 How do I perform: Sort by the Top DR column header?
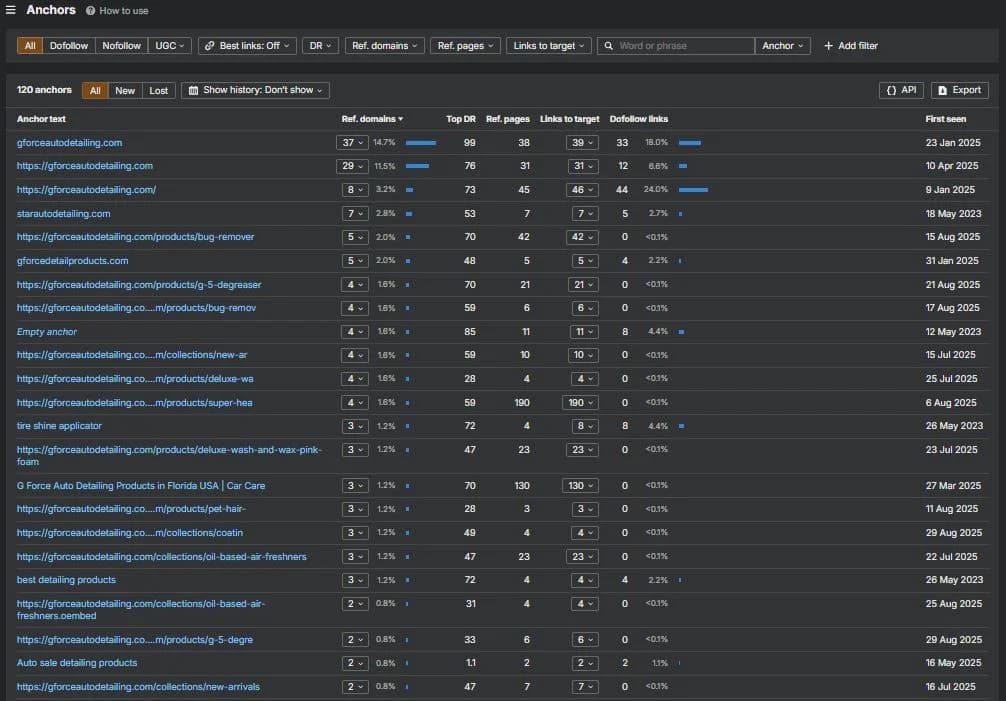(x=461, y=119)
